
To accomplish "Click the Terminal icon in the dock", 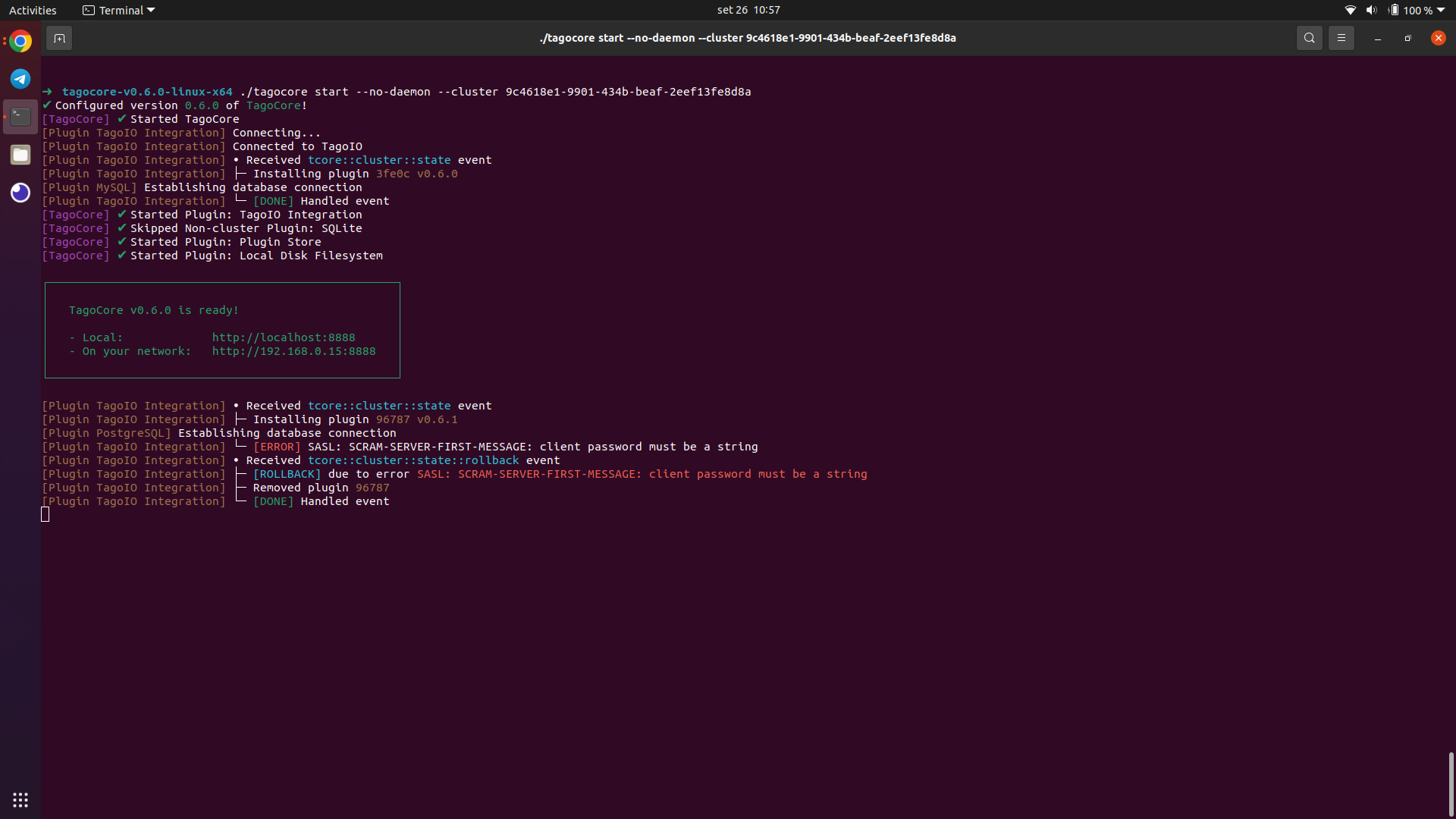I will tap(20, 117).
